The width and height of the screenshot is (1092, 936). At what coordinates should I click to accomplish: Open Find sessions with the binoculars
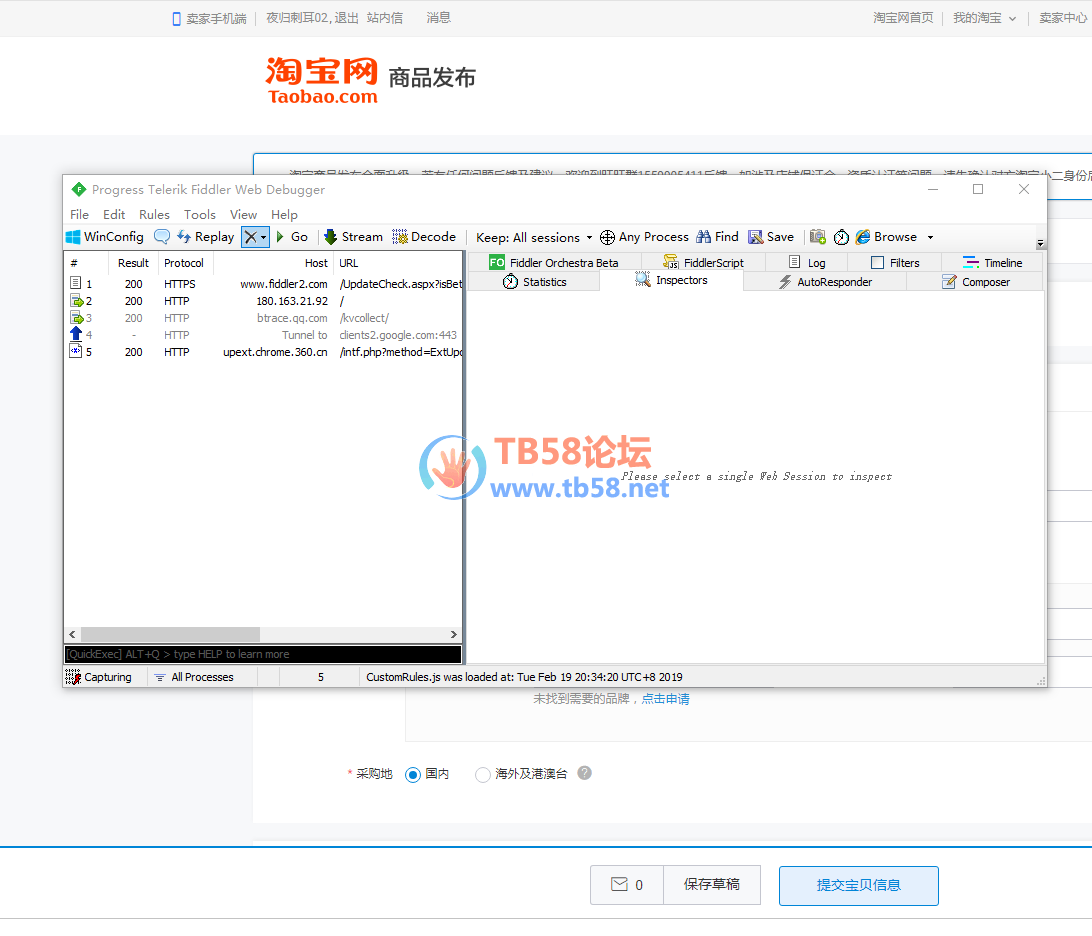click(717, 237)
